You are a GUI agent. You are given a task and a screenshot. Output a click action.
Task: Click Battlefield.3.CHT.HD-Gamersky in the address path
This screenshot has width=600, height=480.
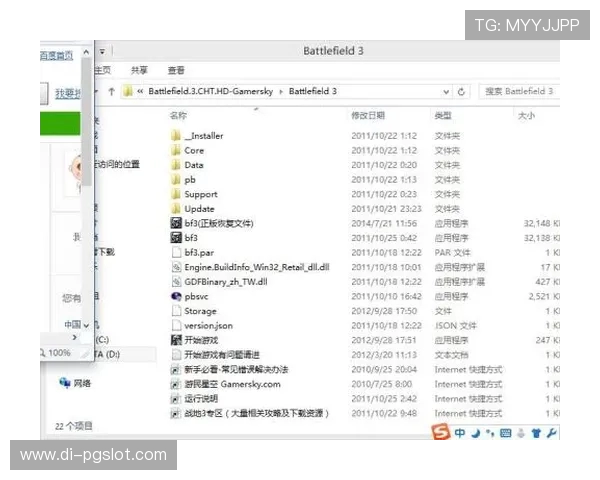(x=211, y=91)
